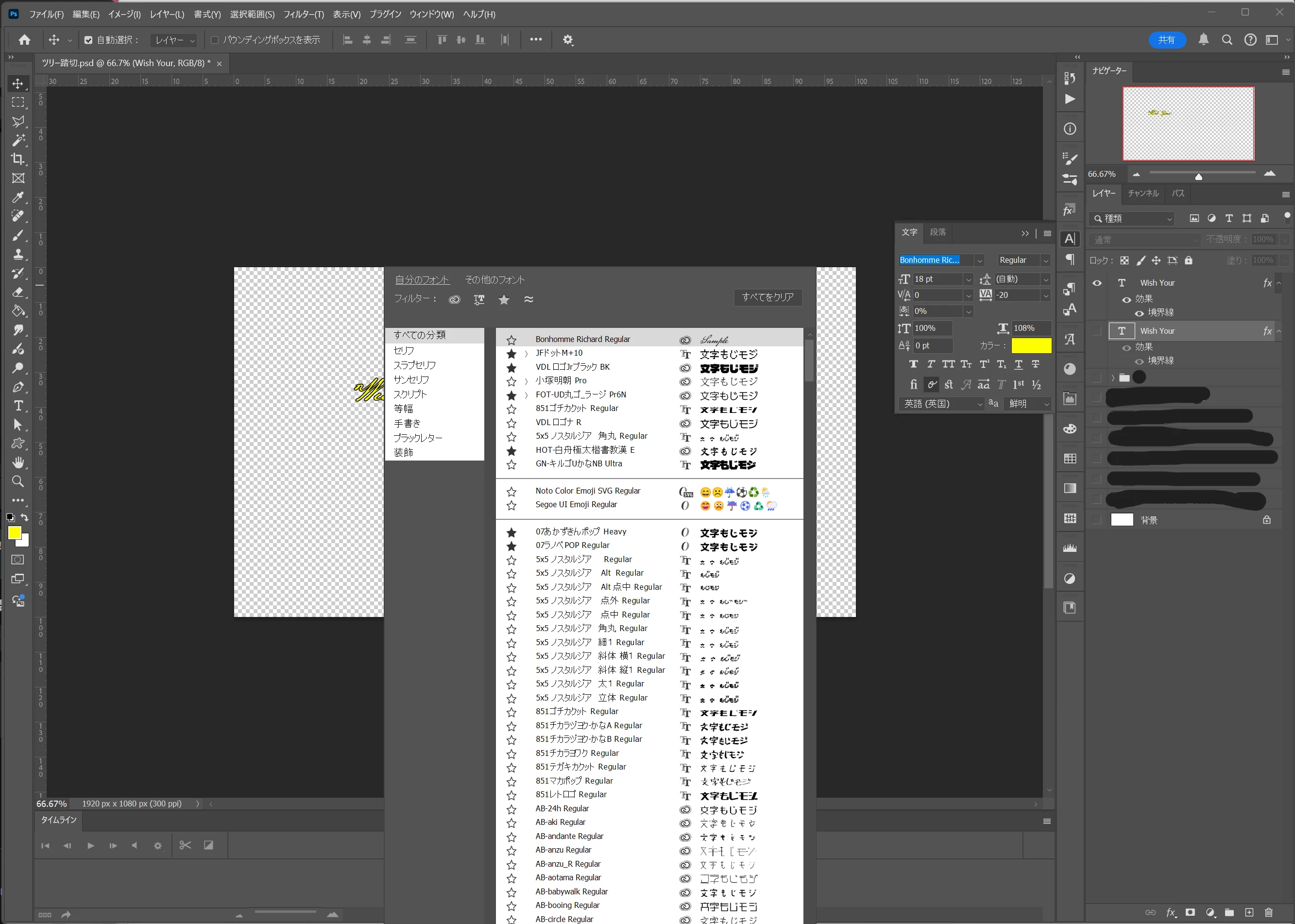Open the フィルター(T) menu
Screen dimensions: 1295x924
tap(303, 14)
